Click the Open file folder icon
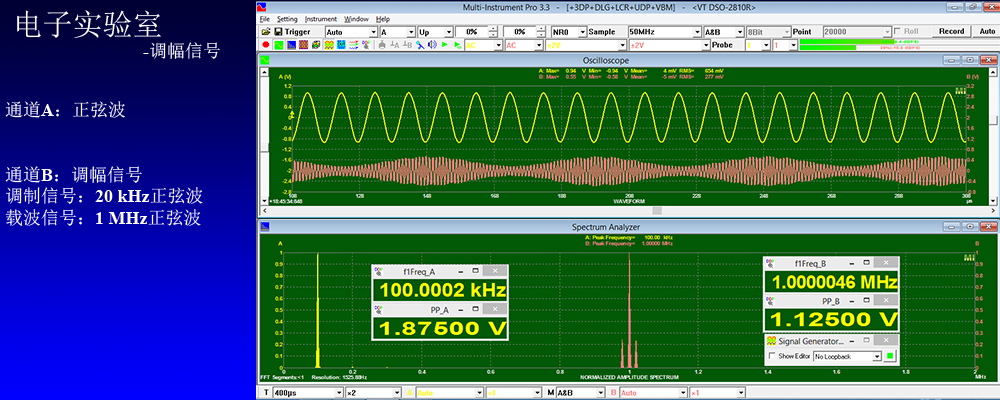 pos(266,31)
